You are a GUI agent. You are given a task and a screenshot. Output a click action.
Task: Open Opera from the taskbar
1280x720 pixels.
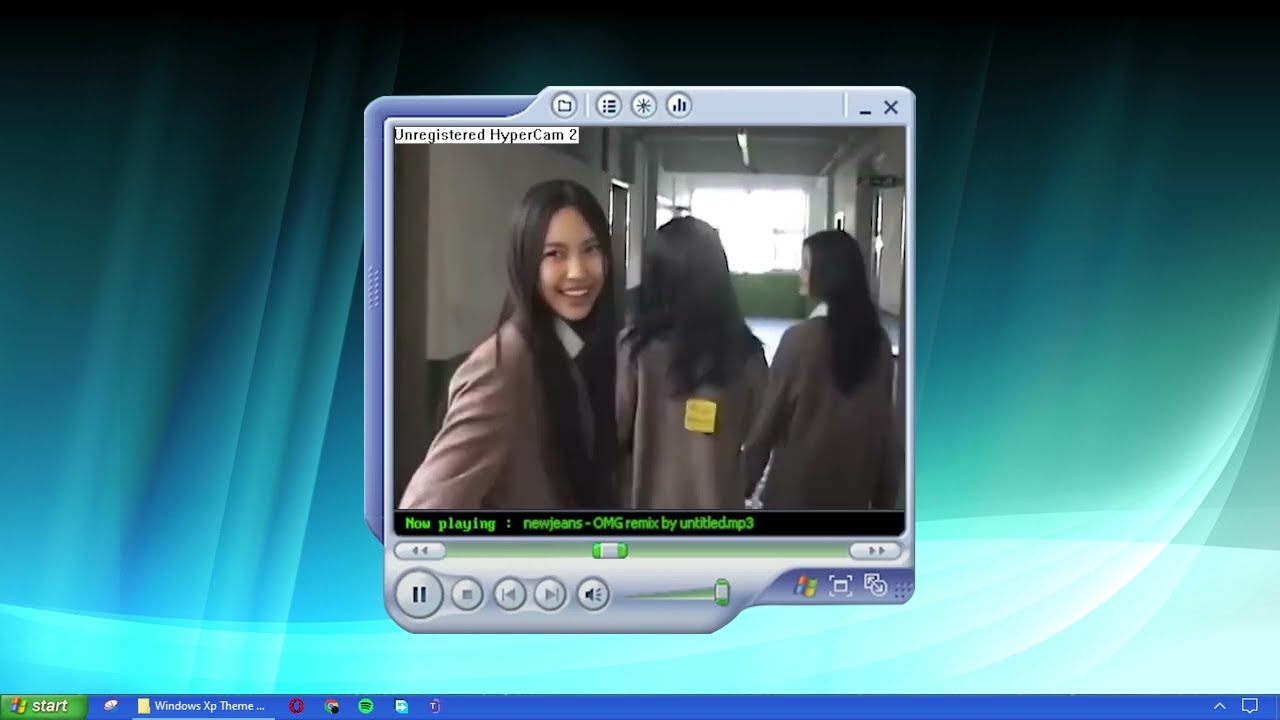tap(297, 706)
